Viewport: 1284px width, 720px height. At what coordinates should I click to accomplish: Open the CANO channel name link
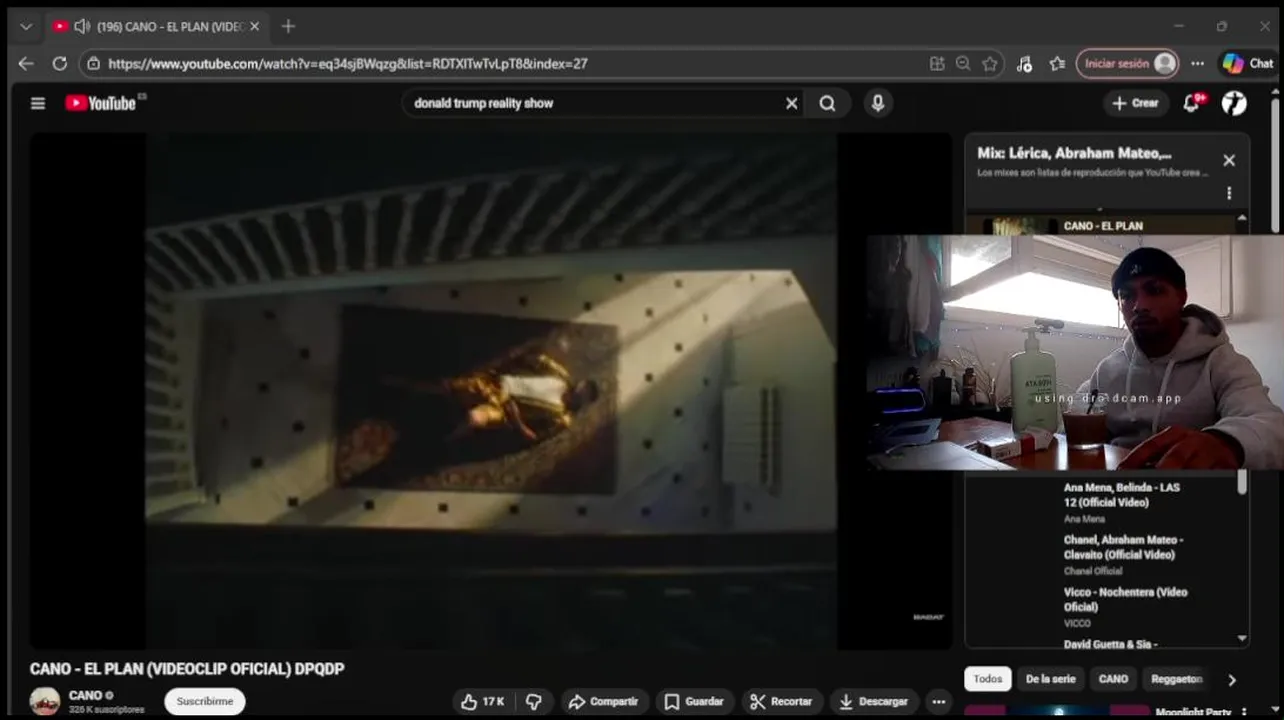pos(86,695)
